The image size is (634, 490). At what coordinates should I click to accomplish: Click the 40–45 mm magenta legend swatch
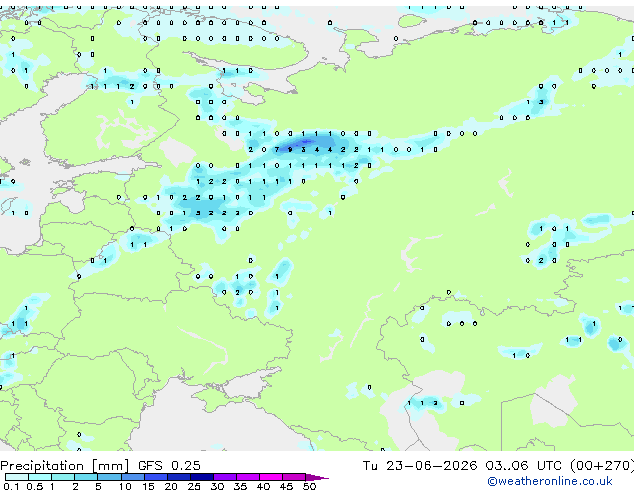271,477
